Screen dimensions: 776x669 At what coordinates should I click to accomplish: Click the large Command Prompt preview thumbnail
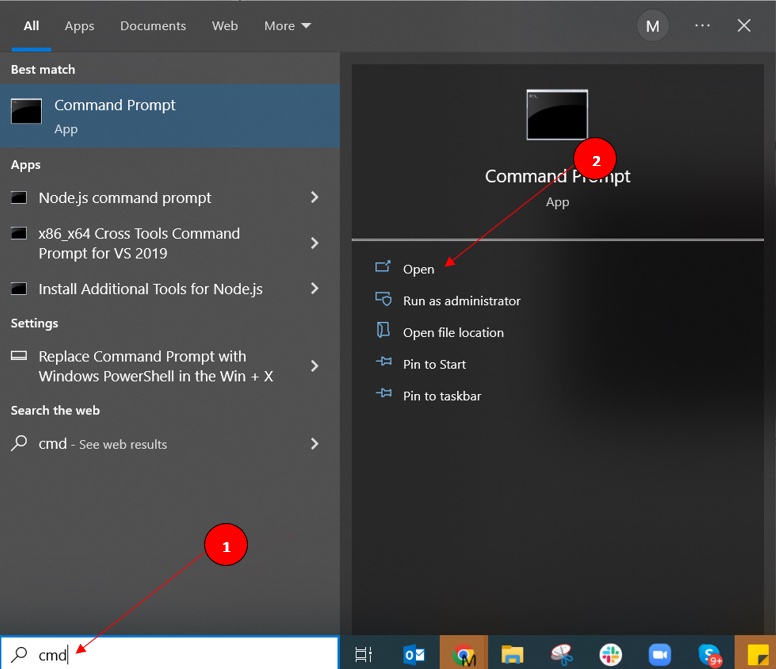[557, 115]
